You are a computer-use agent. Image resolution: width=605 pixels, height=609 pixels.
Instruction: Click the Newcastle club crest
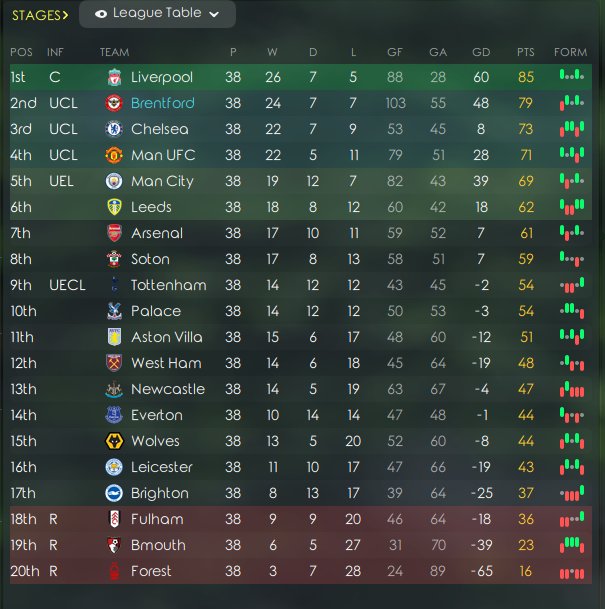tap(114, 389)
